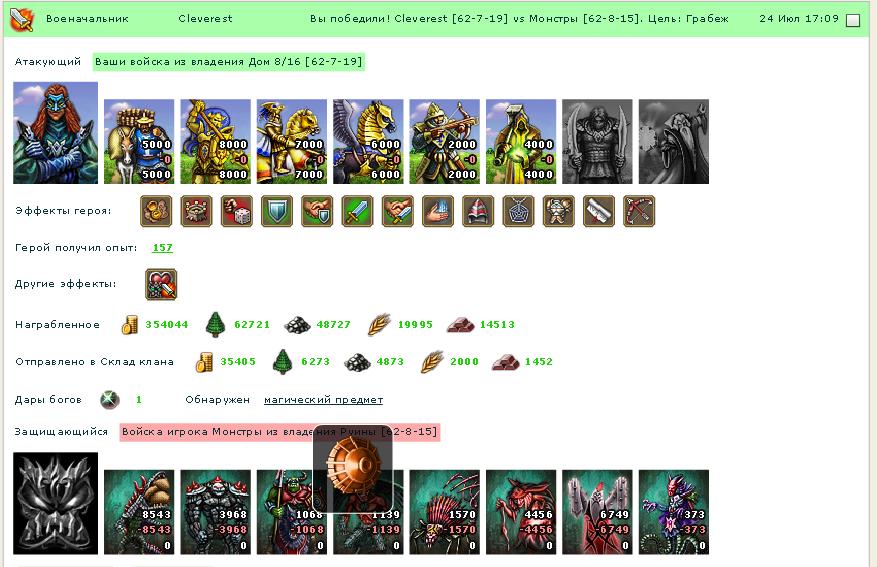Click the blue shield hero effect icon
The image size is (877, 567).
point(277,211)
